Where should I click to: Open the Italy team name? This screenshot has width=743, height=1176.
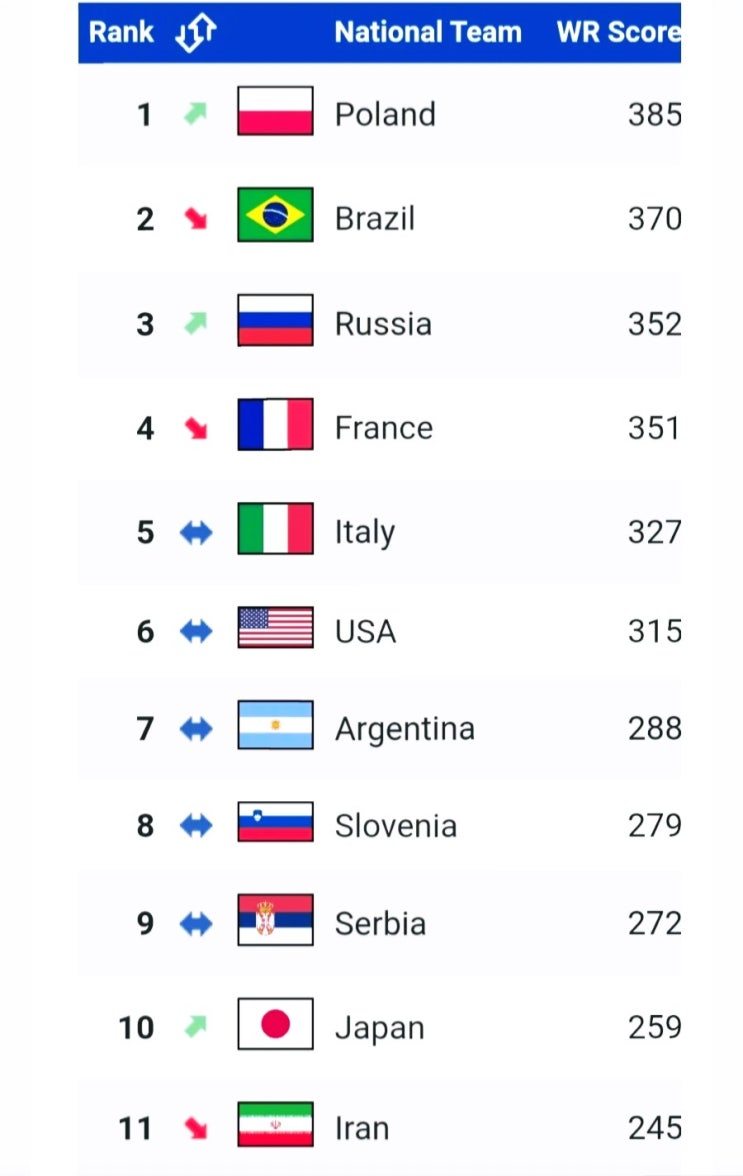tap(364, 533)
